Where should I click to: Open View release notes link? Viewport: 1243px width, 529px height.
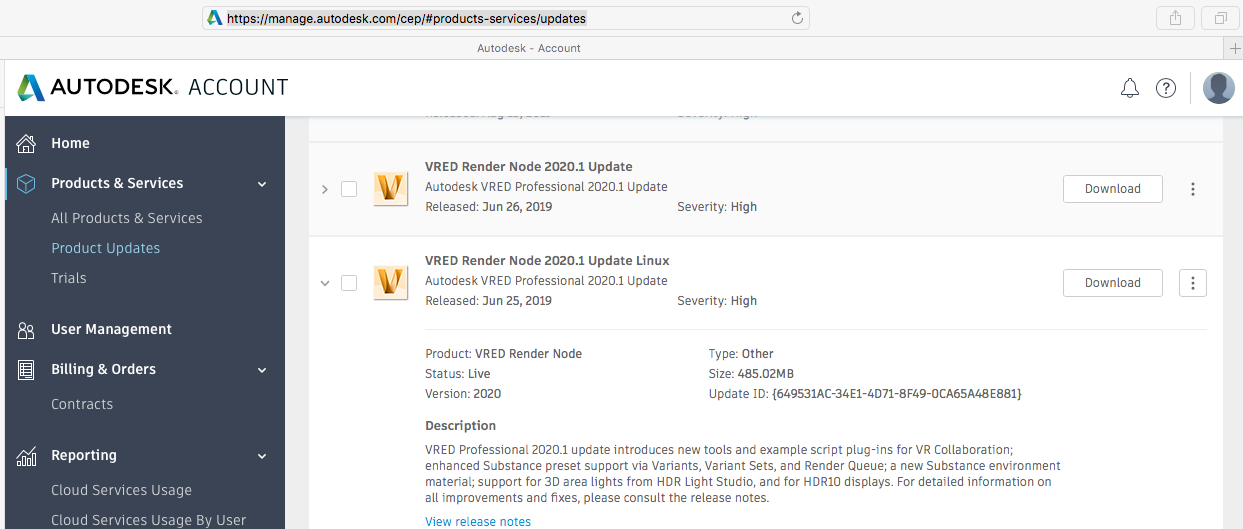(478, 522)
